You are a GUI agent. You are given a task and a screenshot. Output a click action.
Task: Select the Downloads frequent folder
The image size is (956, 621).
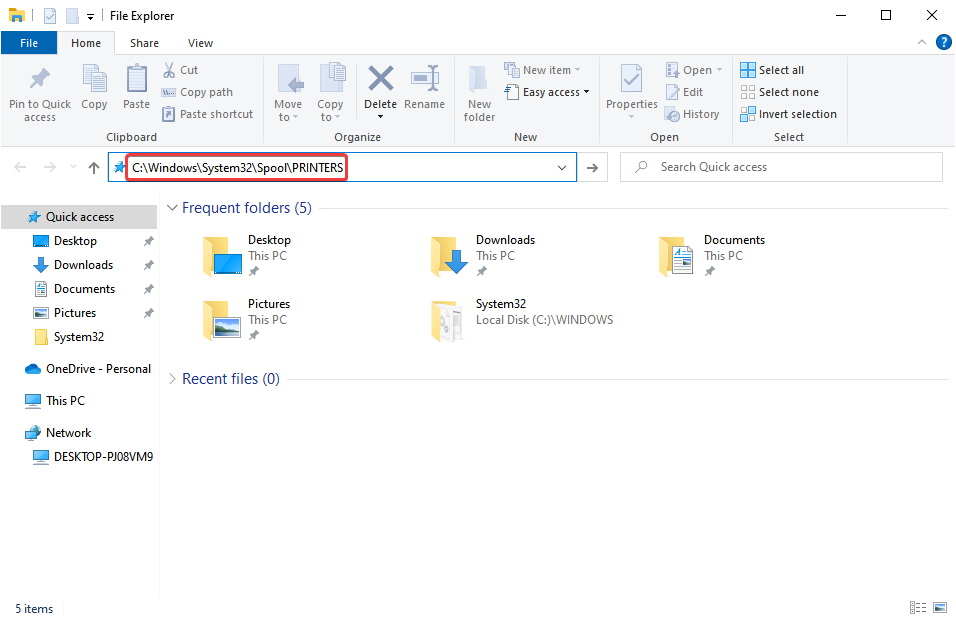[483, 256]
